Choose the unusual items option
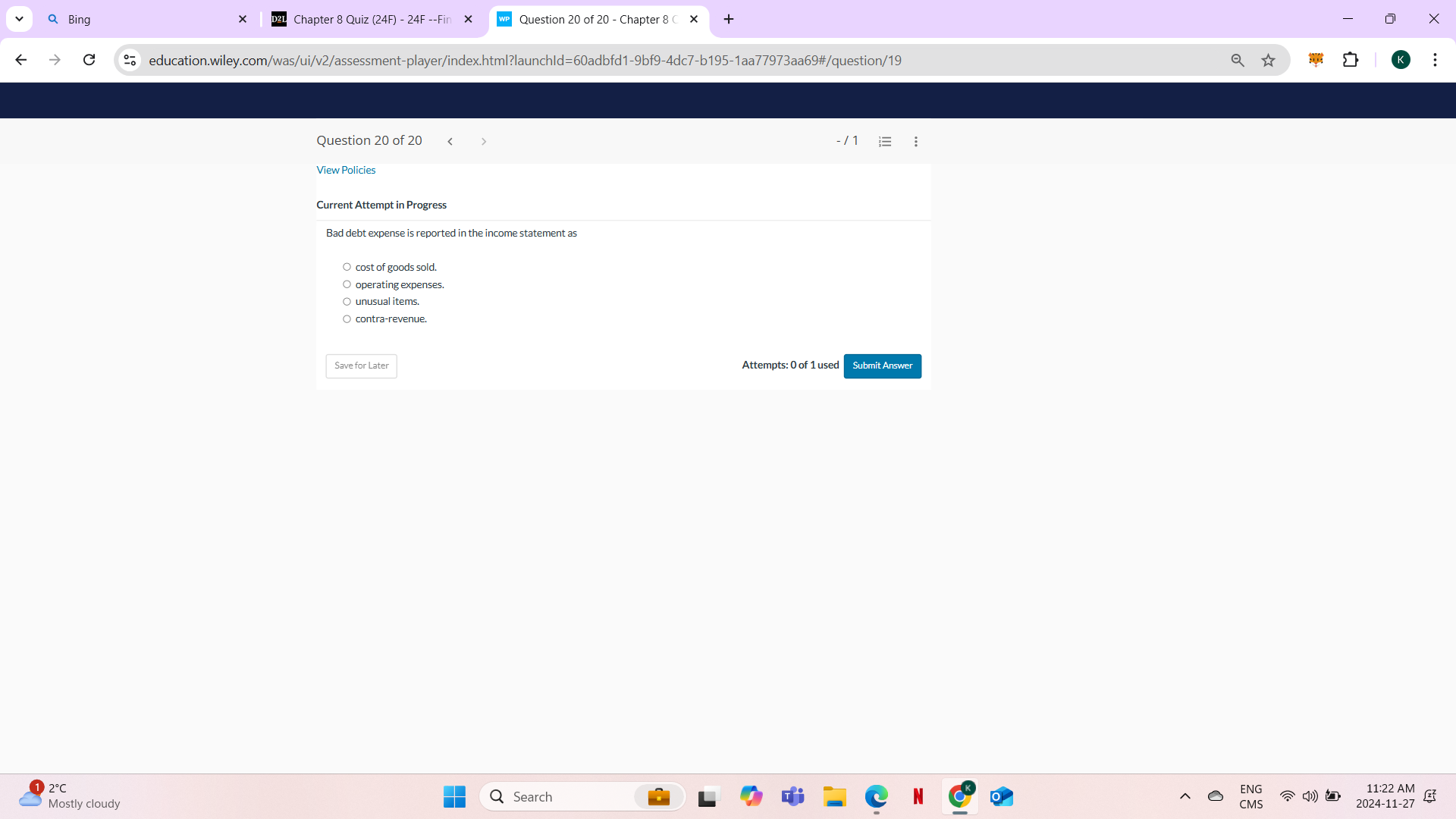This screenshot has width=1456, height=819. pyautogui.click(x=347, y=301)
